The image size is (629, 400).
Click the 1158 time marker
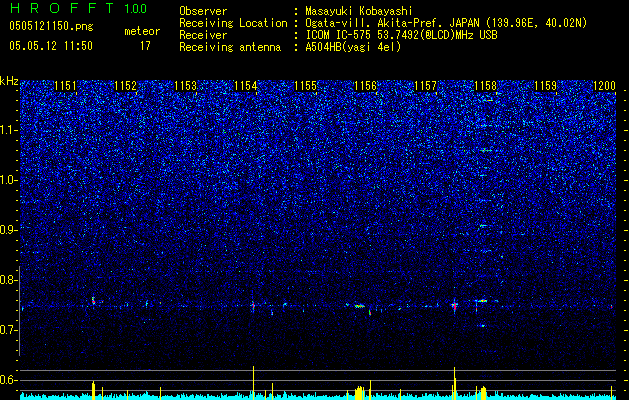pos(485,86)
